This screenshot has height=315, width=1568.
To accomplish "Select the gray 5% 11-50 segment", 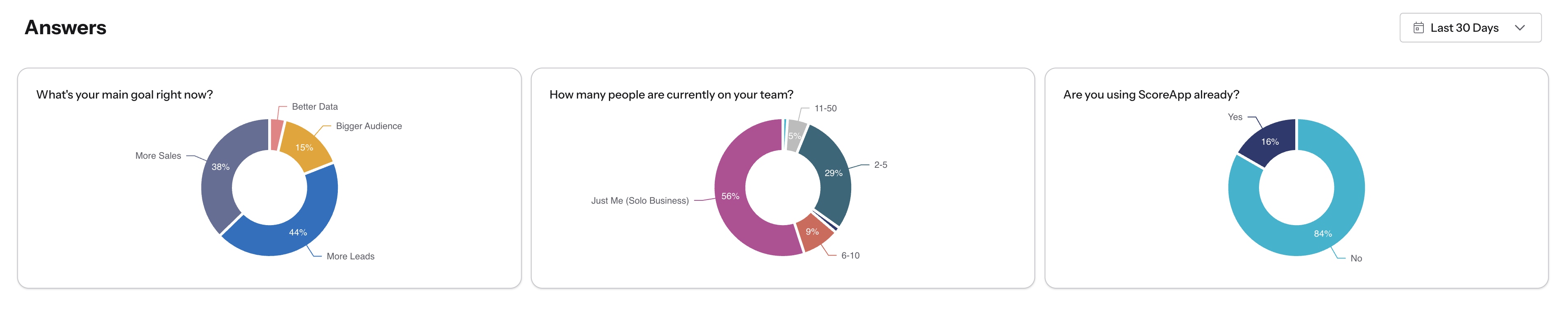I will pos(795,135).
